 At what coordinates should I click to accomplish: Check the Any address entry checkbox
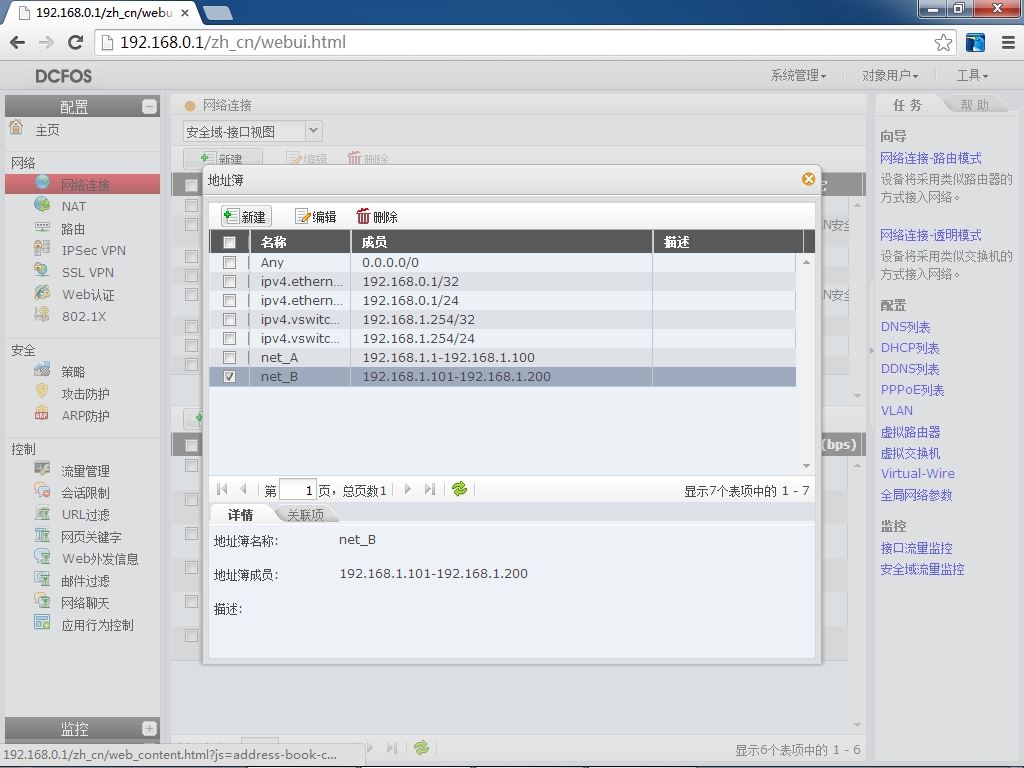(229, 263)
